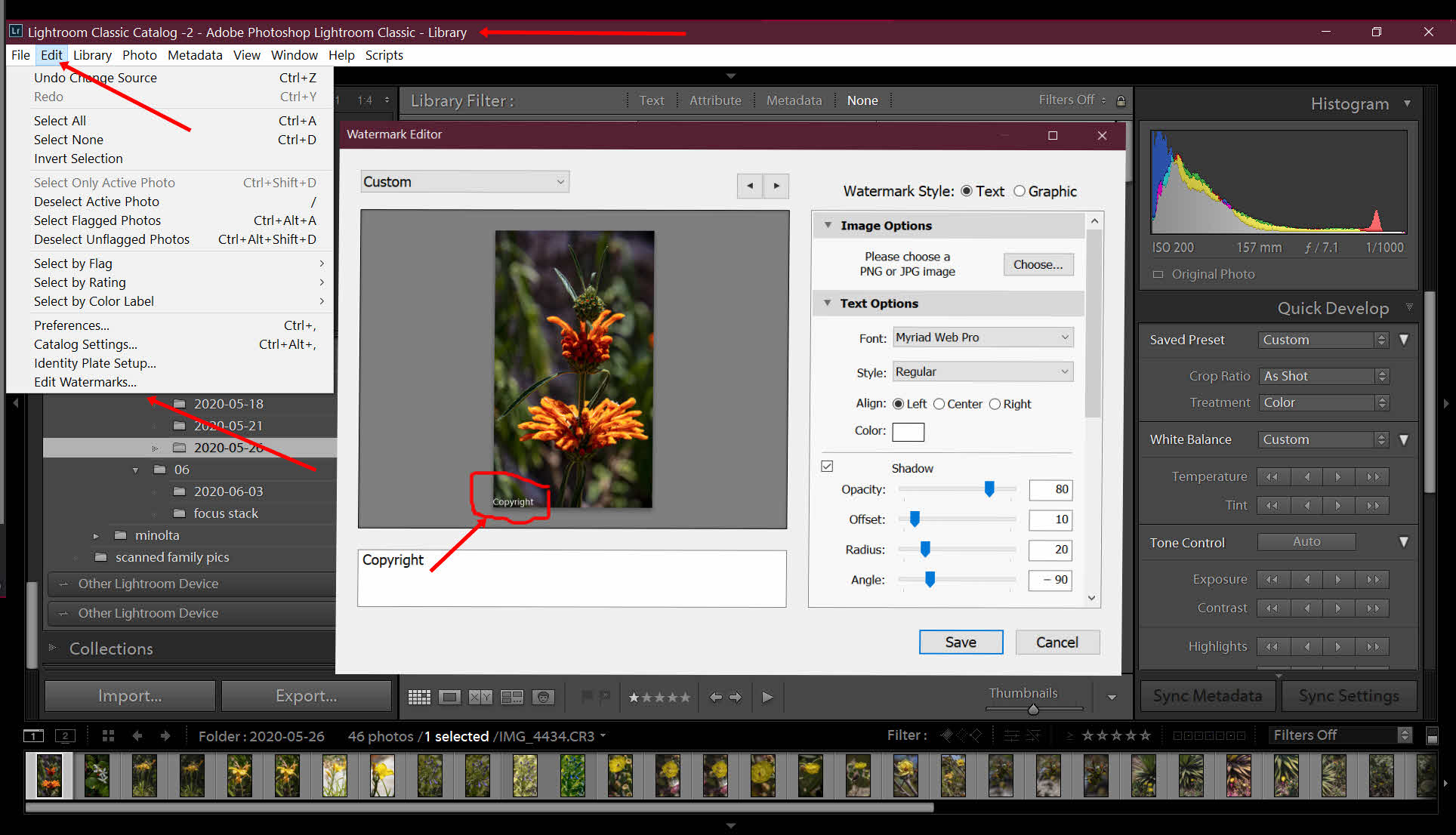Select the Survey view icon
This screenshot has width=1456, height=835.
pyautogui.click(x=512, y=696)
